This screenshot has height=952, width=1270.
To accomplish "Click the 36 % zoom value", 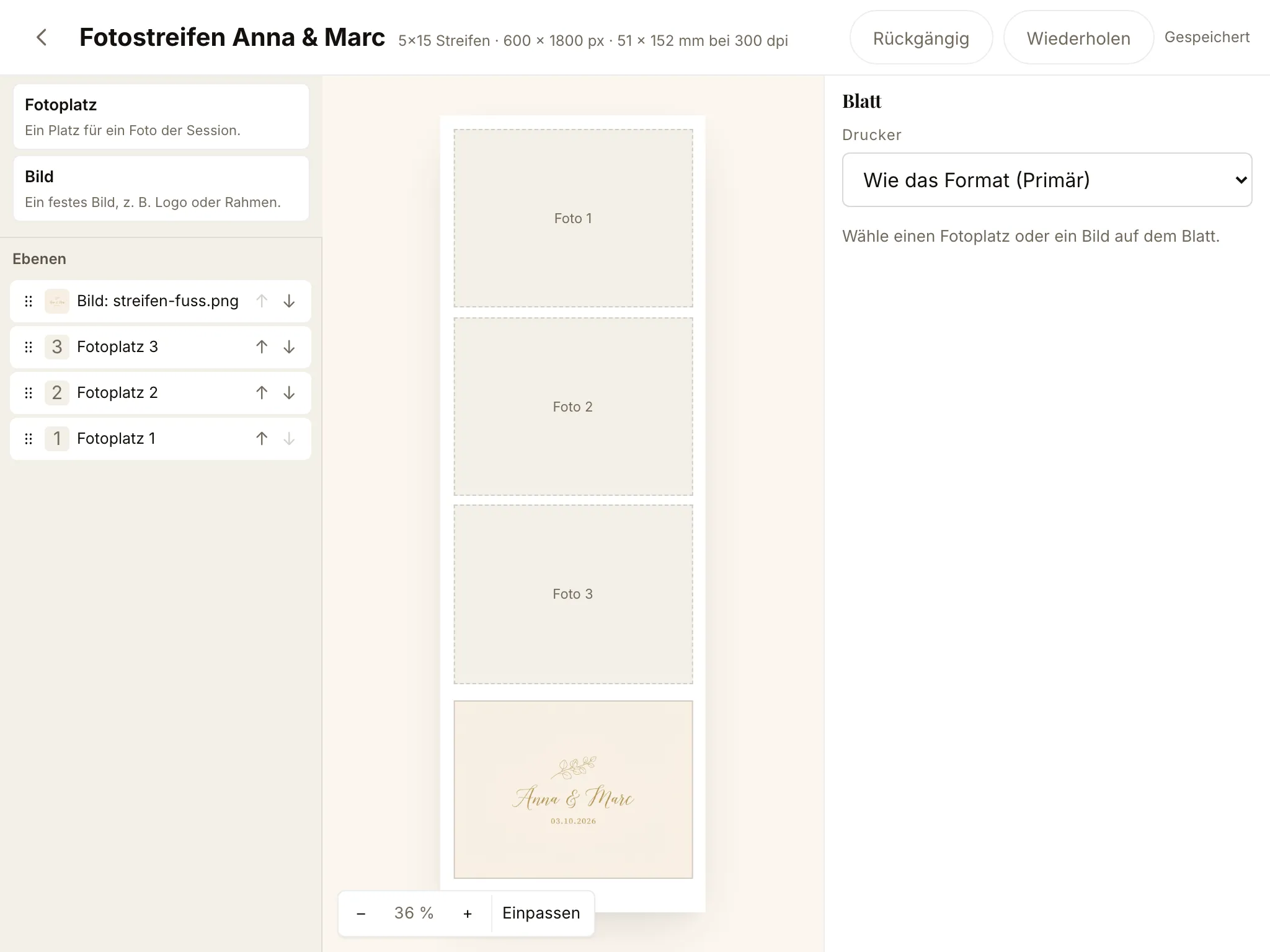I will click(x=414, y=914).
